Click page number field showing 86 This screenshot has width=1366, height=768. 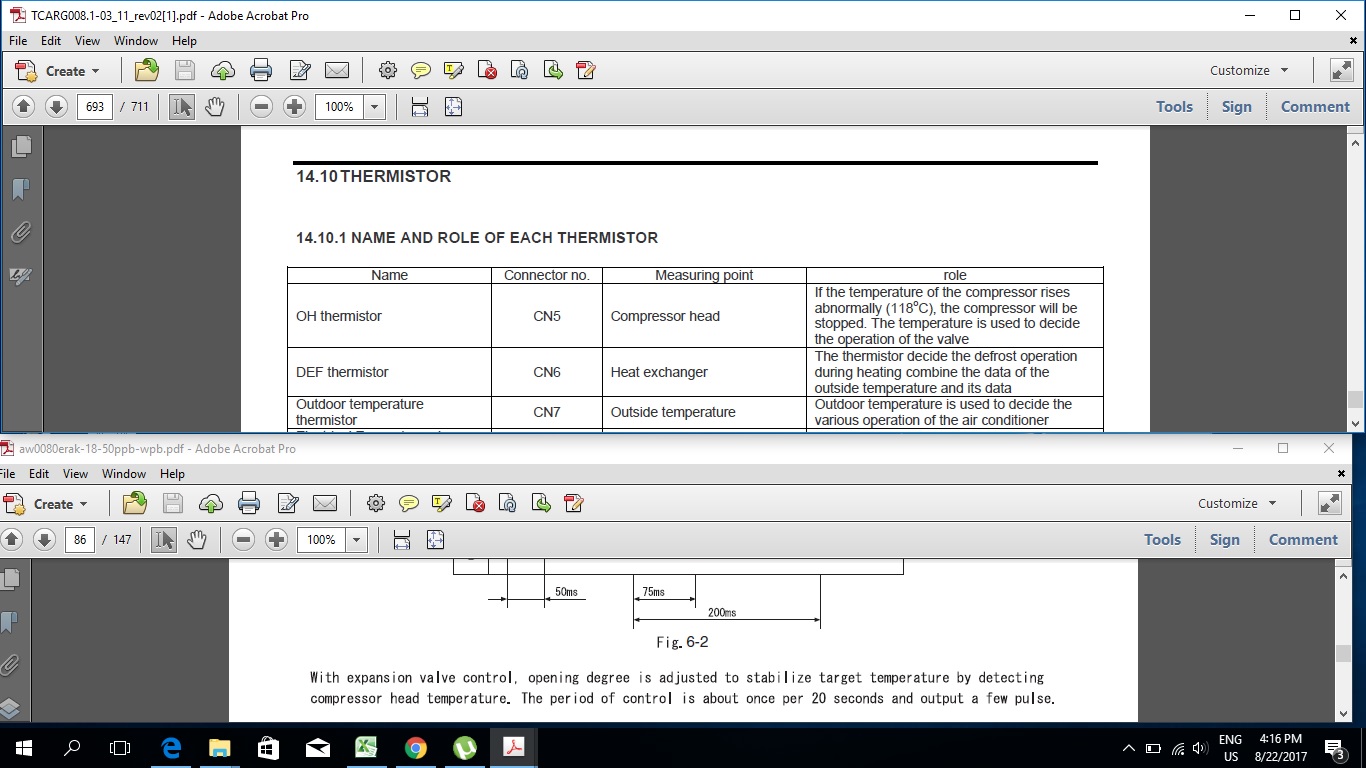(81, 540)
